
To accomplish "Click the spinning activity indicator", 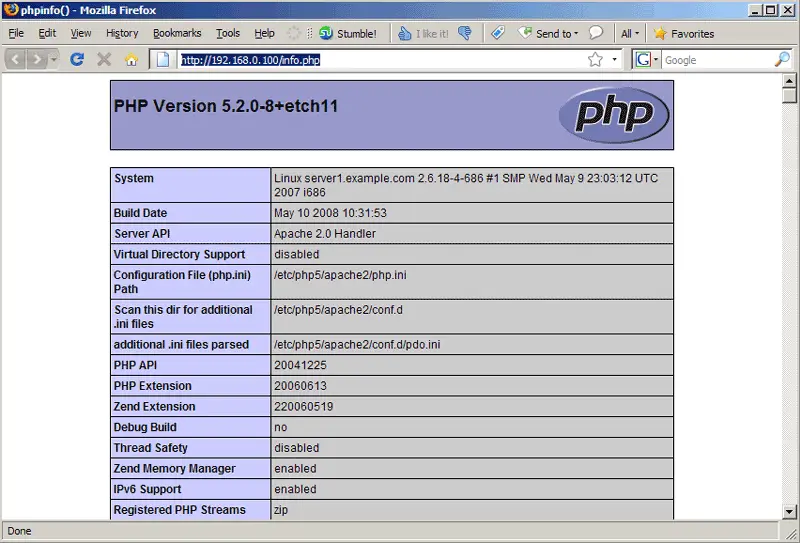I will click(x=293, y=34).
